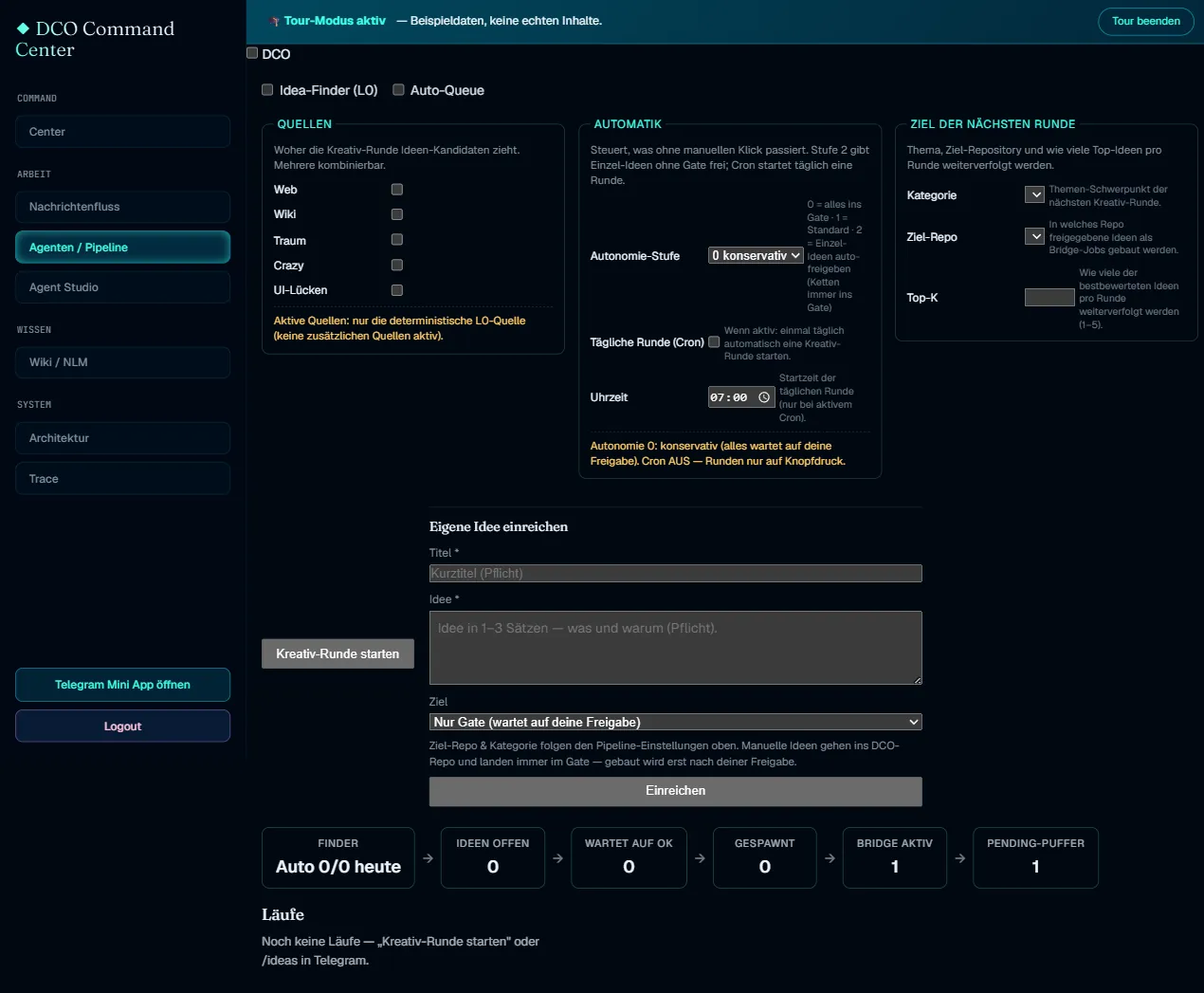Click the IDEEN OFFEN status card

pyautogui.click(x=493, y=857)
